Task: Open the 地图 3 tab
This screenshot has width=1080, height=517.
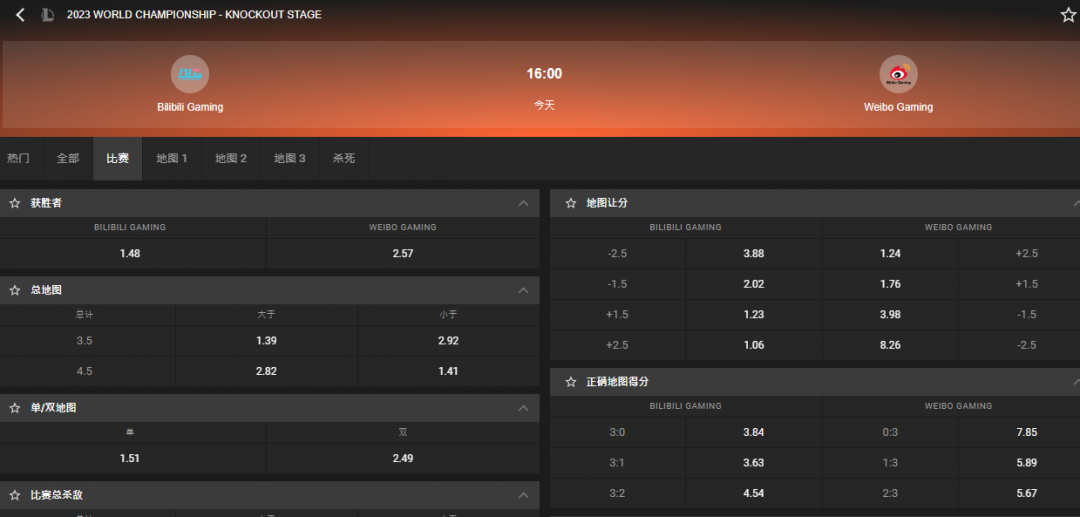Action: tap(290, 158)
